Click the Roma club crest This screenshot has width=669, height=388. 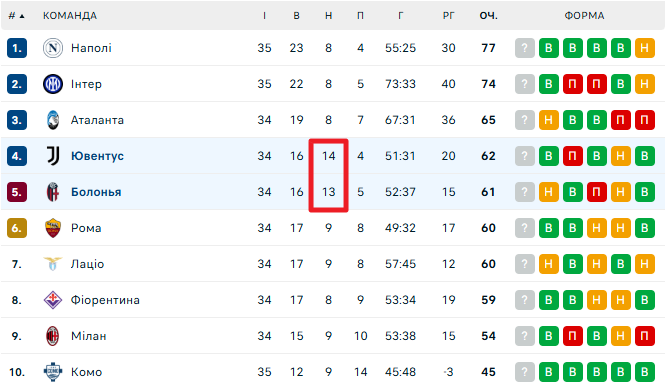pyautogui.click(x=53, y=228)
